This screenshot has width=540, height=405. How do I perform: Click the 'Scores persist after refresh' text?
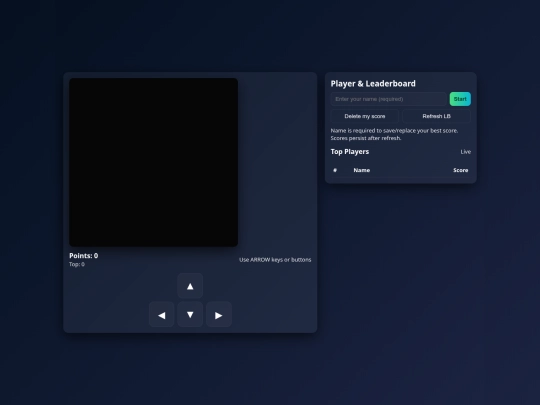pos(366,138)
